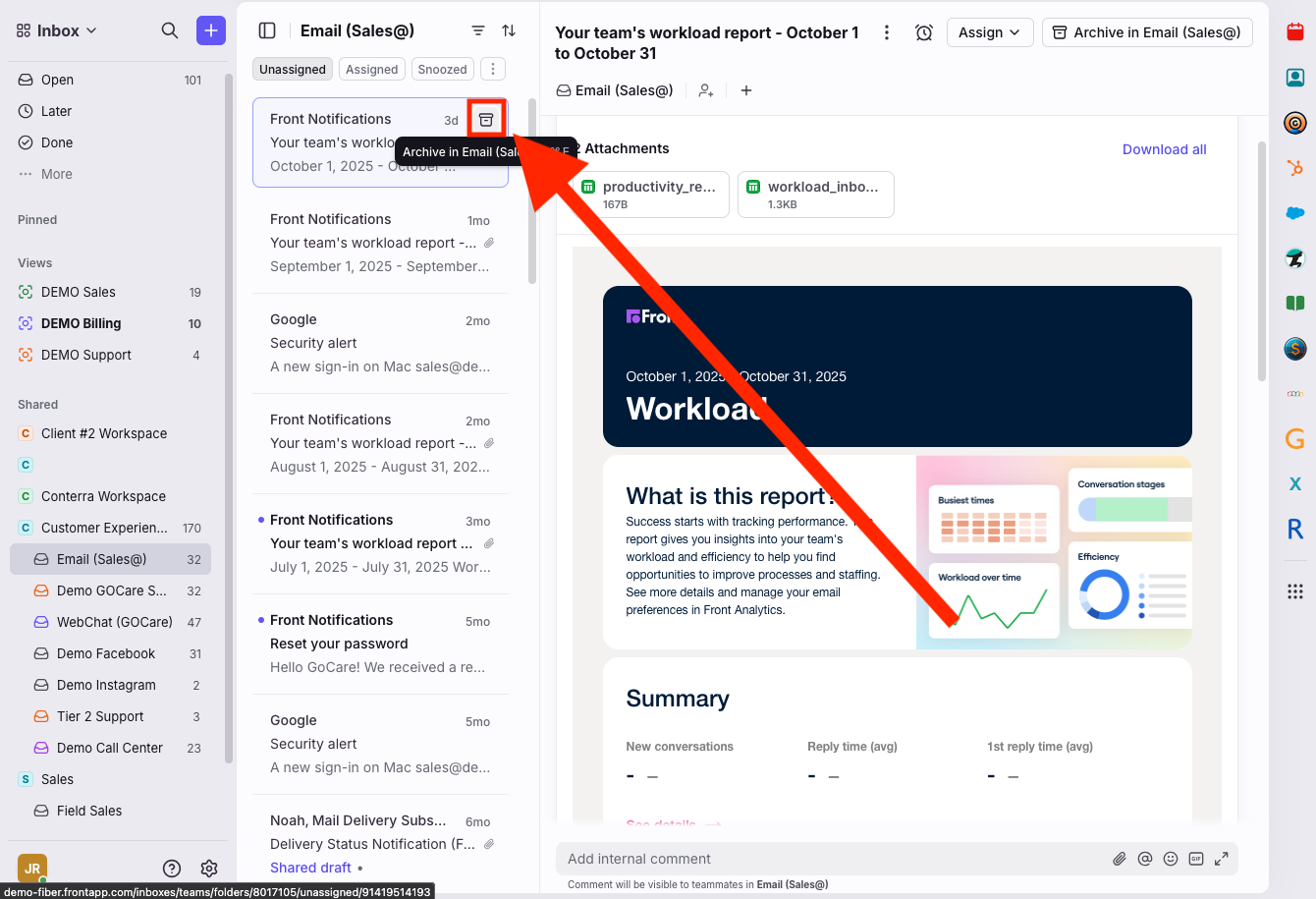This screenshot has width=1316, height=899.
Task: Click the snooze alarm clock icon
Action: coord(923,32)
